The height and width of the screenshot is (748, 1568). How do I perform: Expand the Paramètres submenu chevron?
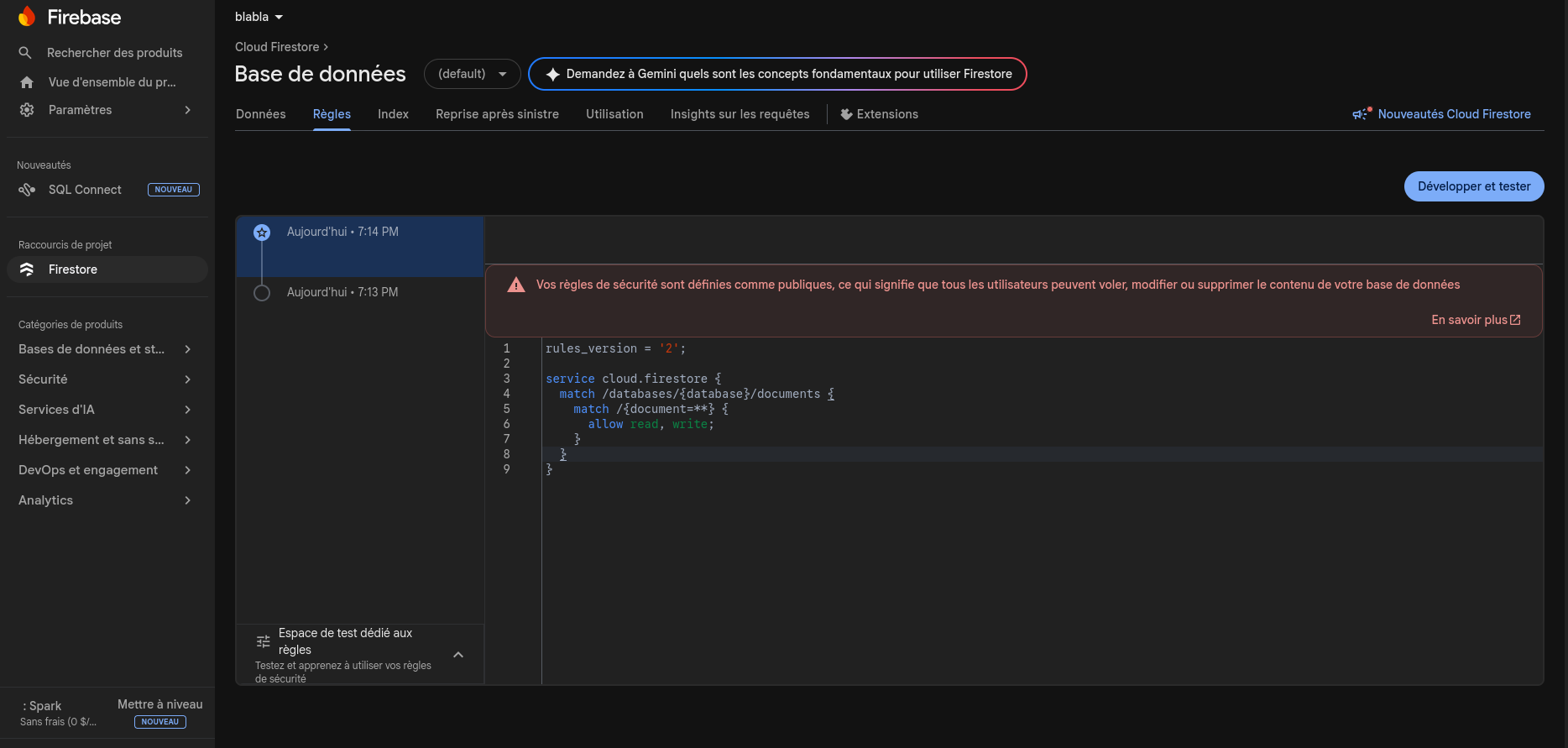pos(188,110)
